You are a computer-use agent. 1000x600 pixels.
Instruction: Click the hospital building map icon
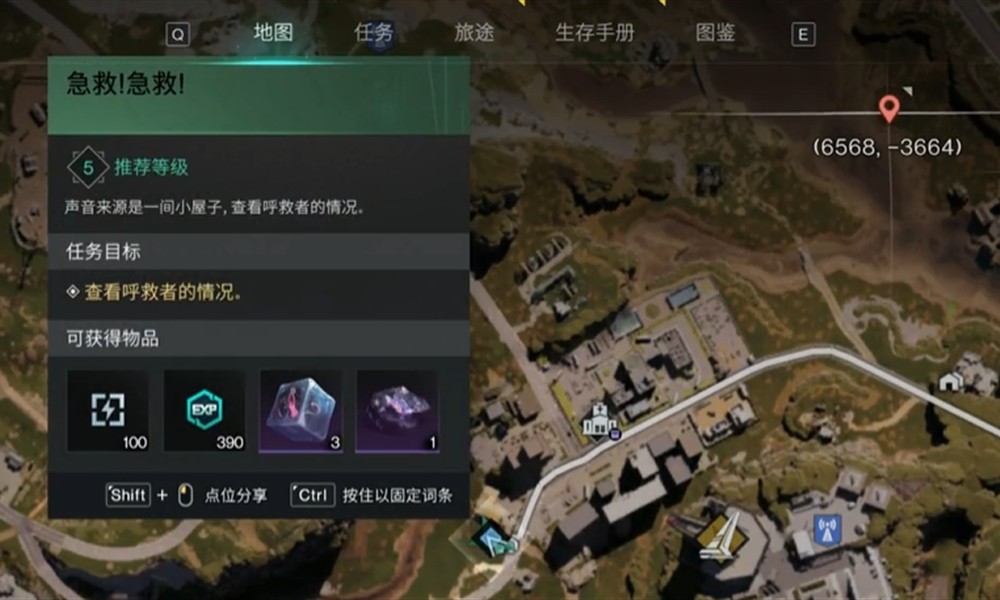598,420
